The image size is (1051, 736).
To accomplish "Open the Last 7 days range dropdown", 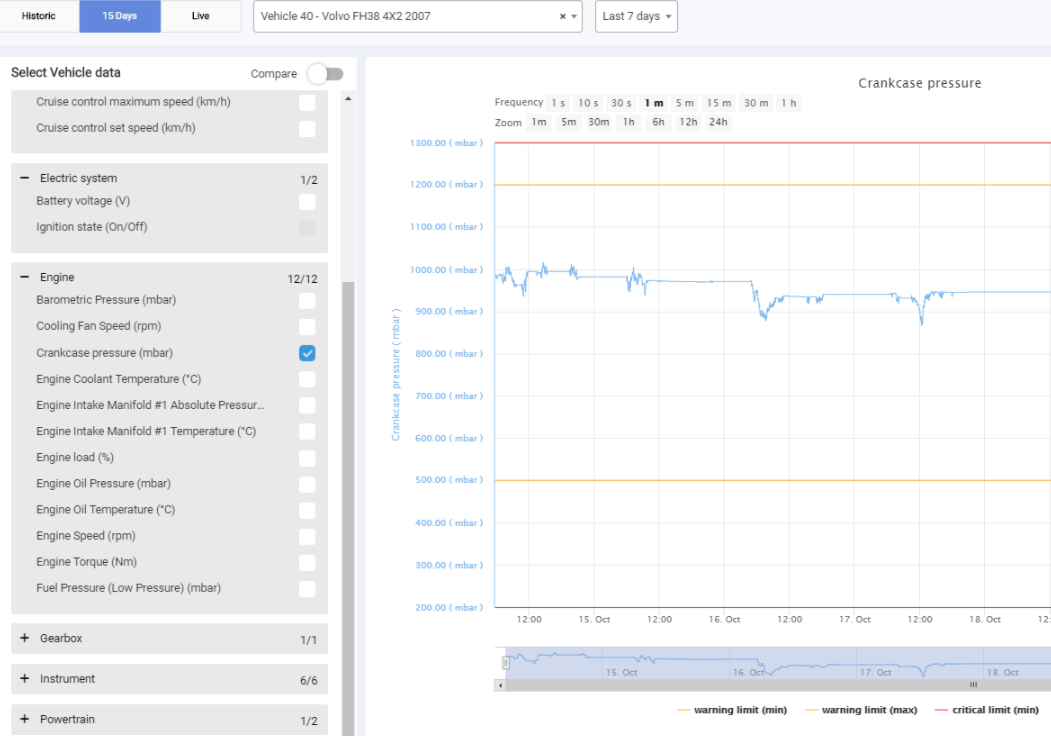I will click(x=636, y=16).
